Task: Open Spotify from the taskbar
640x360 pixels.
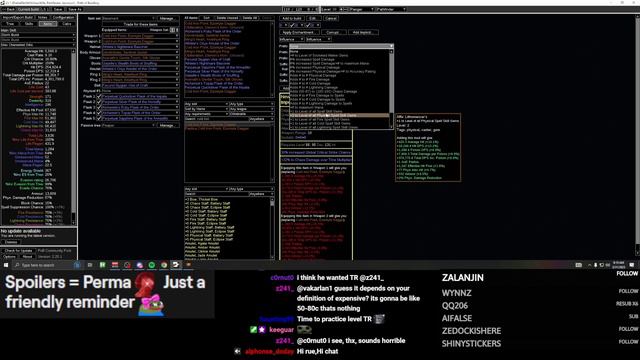Action: click(151, 265)
